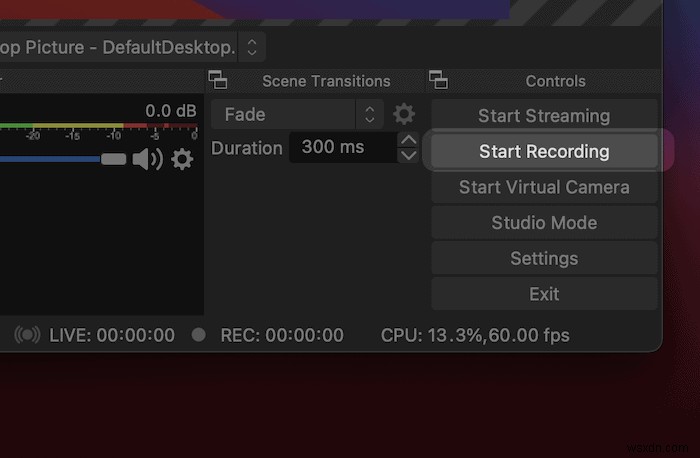Open transition properties gear next to Fade

(403, 114)
